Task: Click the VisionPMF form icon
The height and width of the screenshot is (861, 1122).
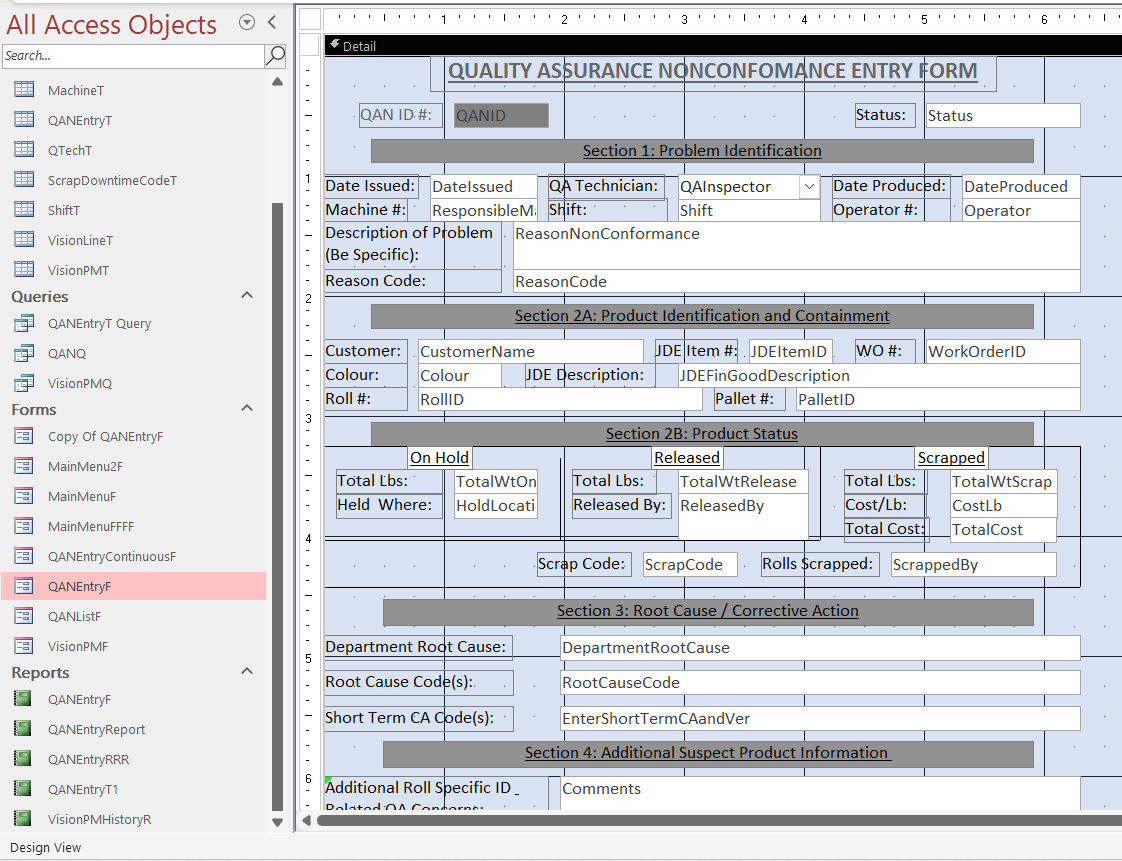Action: pyautogui.click(x=24, y=646)
